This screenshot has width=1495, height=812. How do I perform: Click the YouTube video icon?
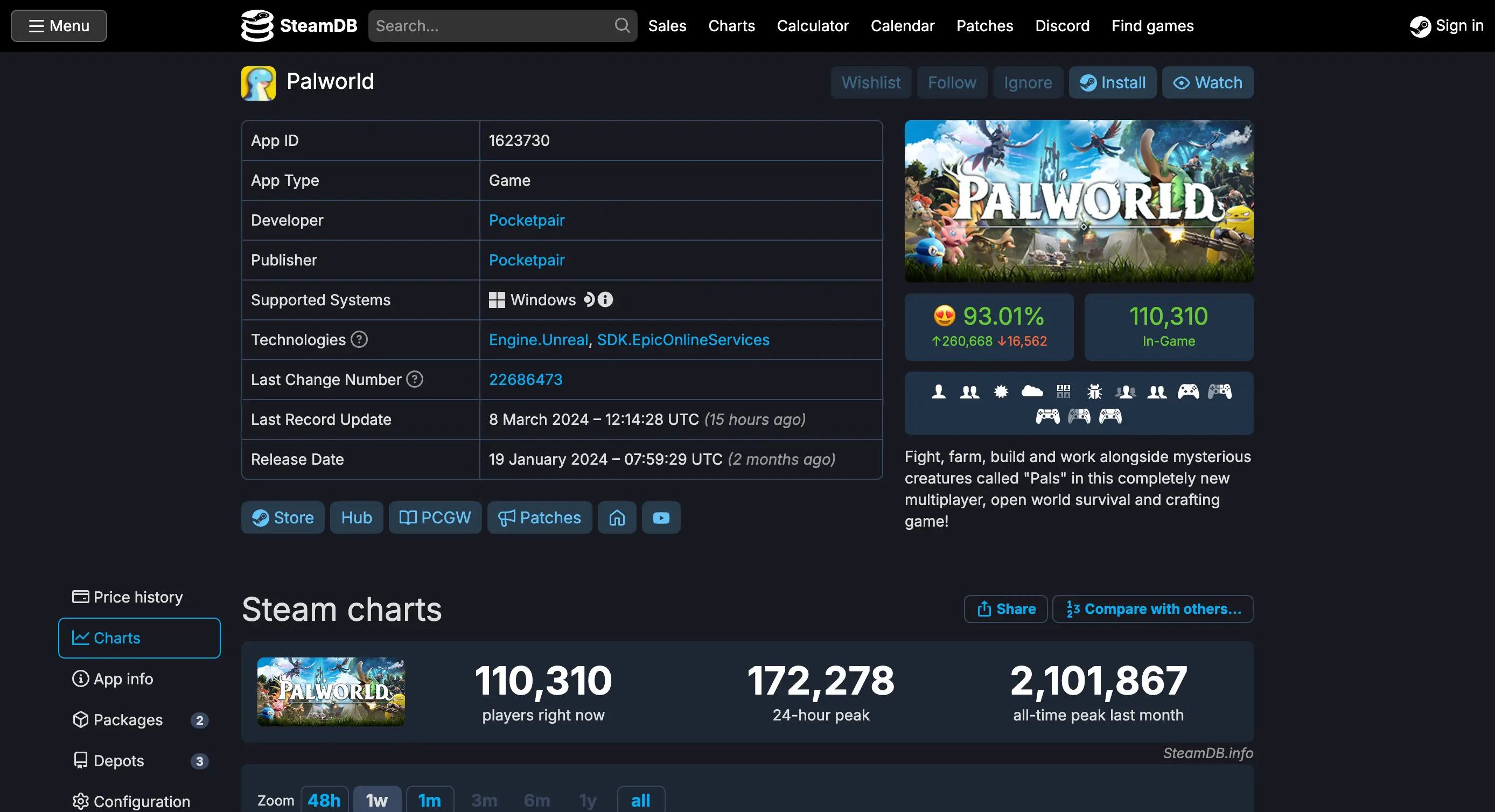point(661,517)
